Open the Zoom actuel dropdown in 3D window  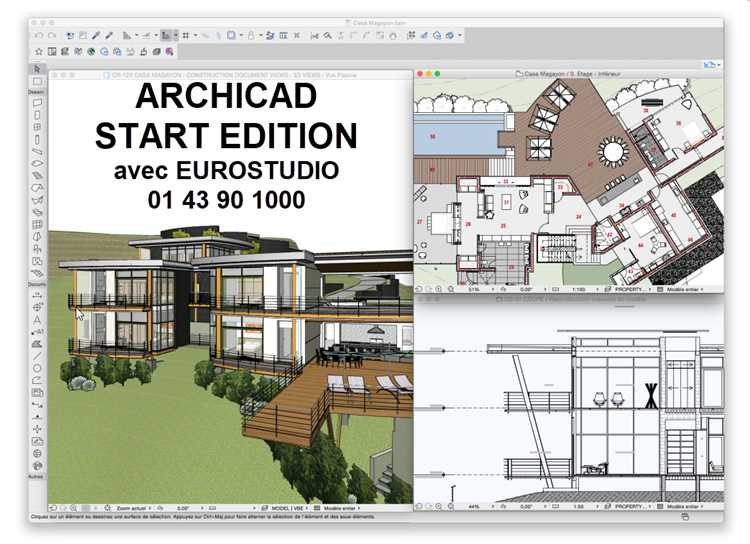click(x=134, y=508)
